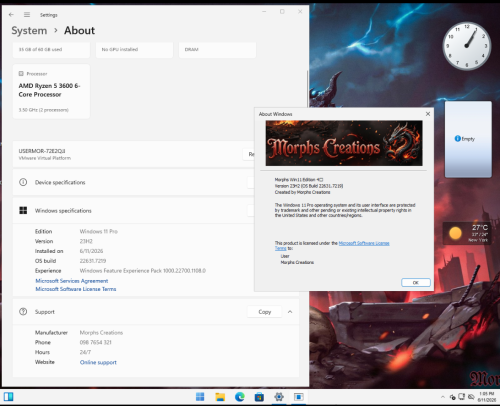Open the clock and date in taskbar
Screen dimensions: 500x406
pyautogui.click(x=487, y=397)
